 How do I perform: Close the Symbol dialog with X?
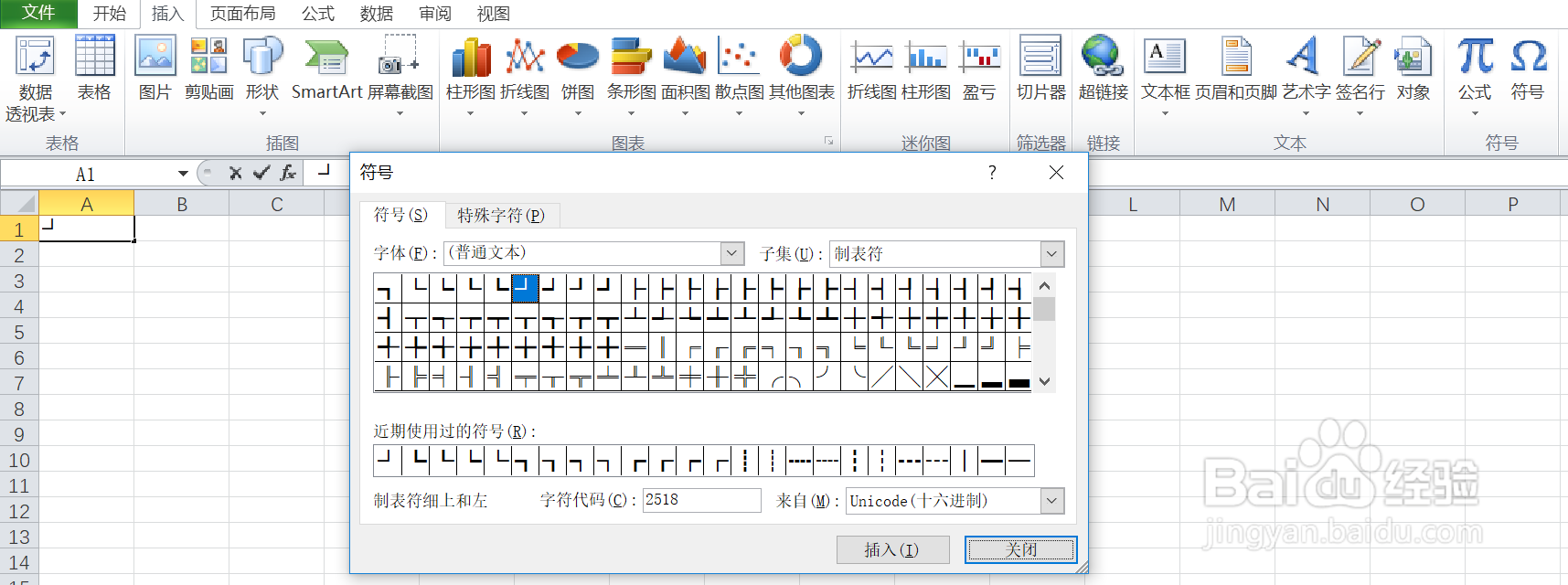1056,172
